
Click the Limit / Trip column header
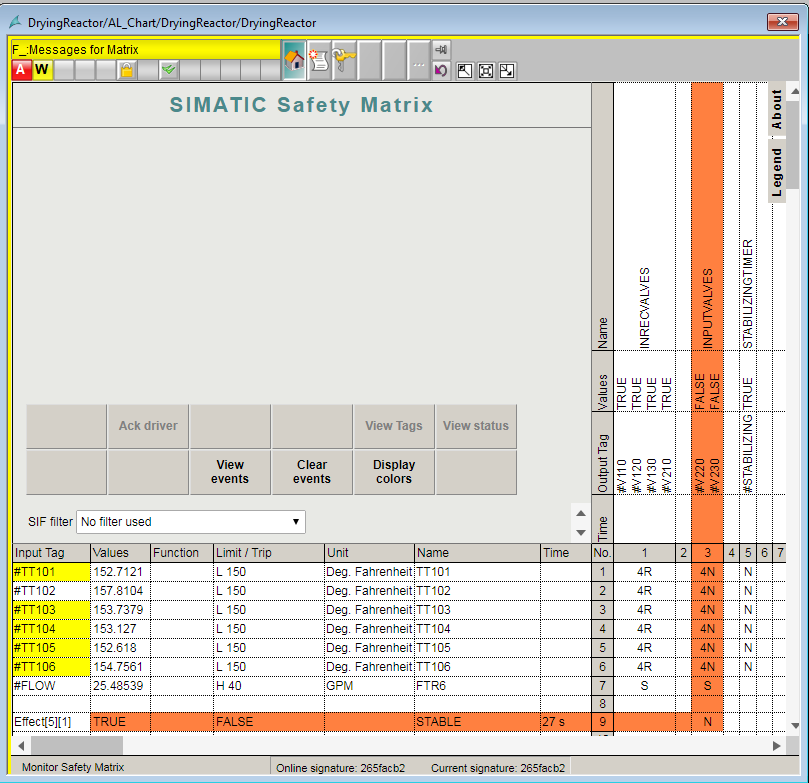point(269,553)
